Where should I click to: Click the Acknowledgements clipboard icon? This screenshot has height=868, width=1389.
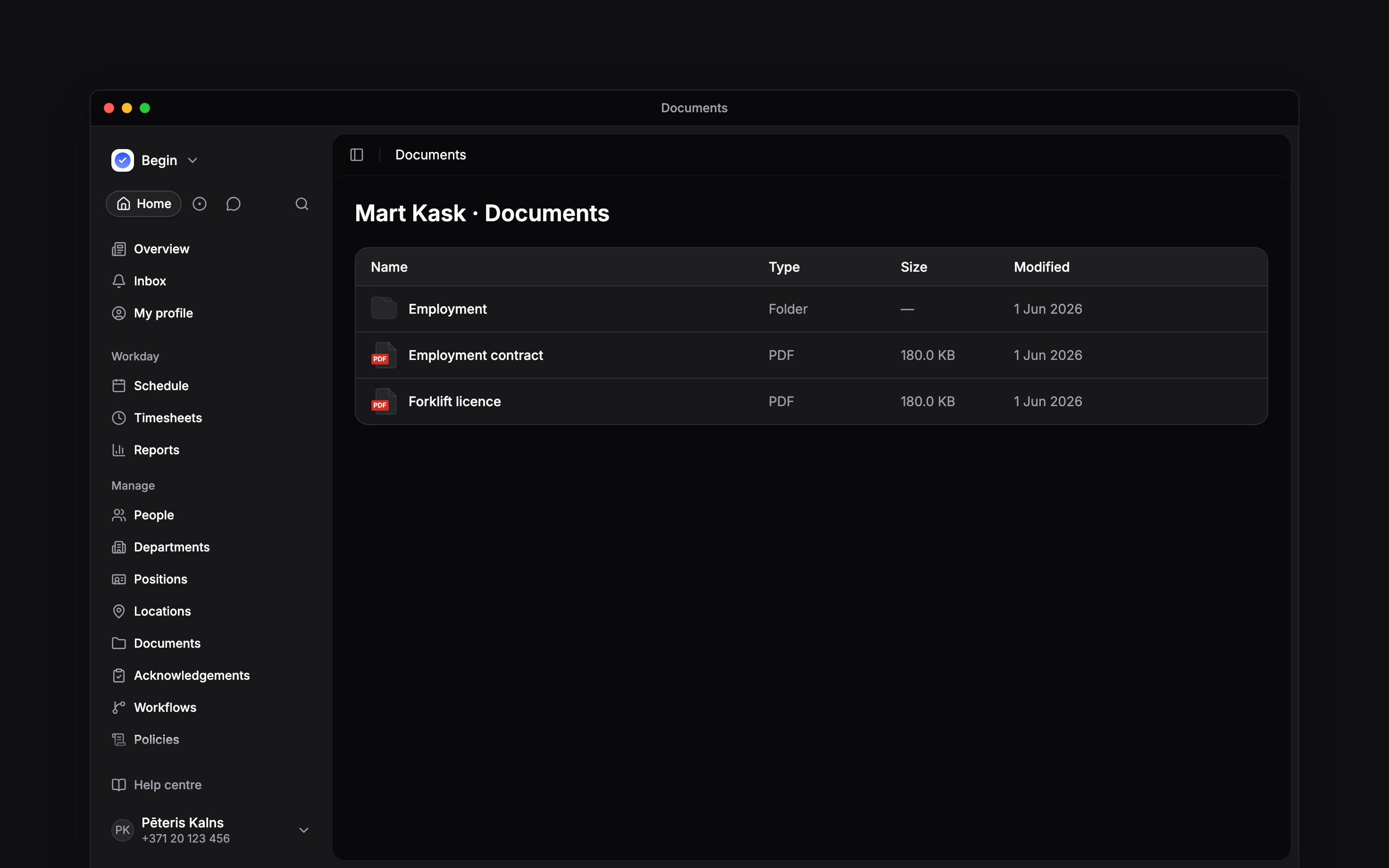119,676
